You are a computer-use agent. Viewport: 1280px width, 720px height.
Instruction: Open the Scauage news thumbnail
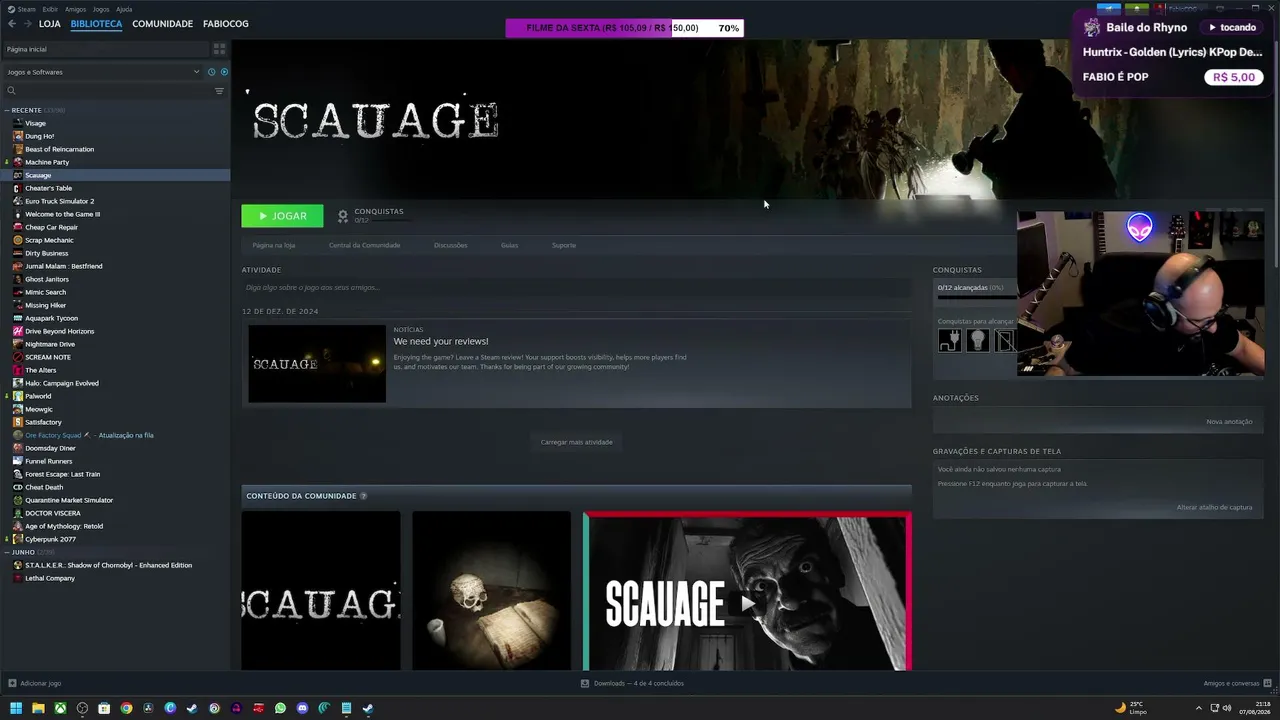(x=317, y=364)
